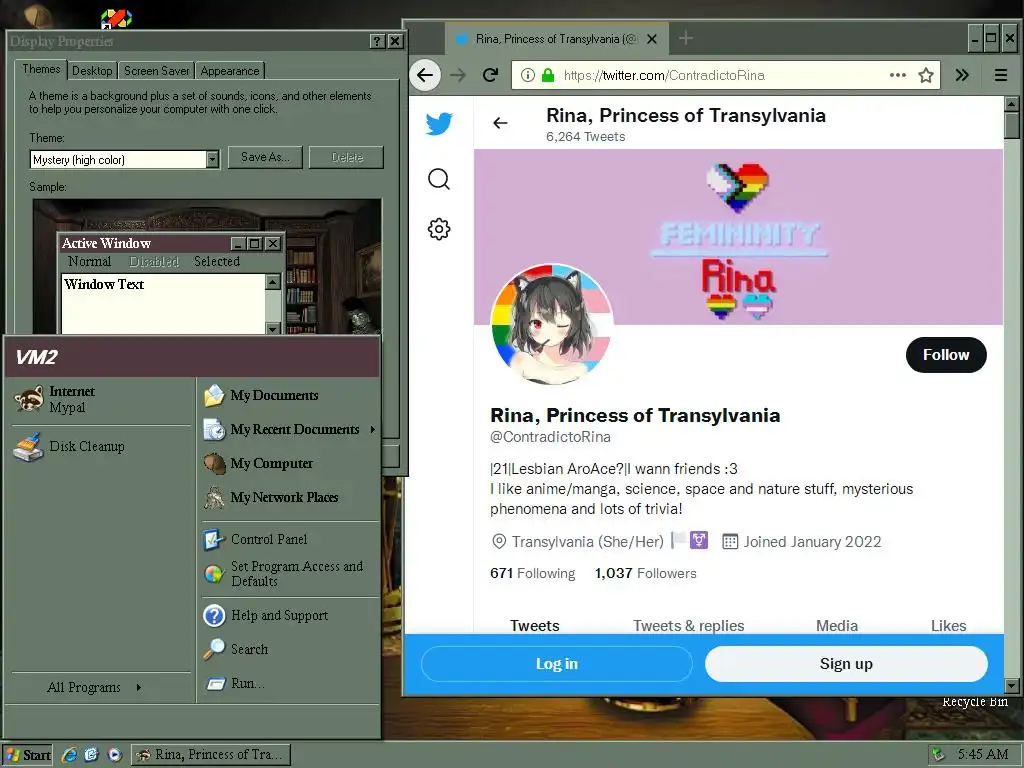Viewport: 1024px width, 768px height.
Task: Switch to the Desktop tab
Action: pyautogui.click(x=92, y=71)
